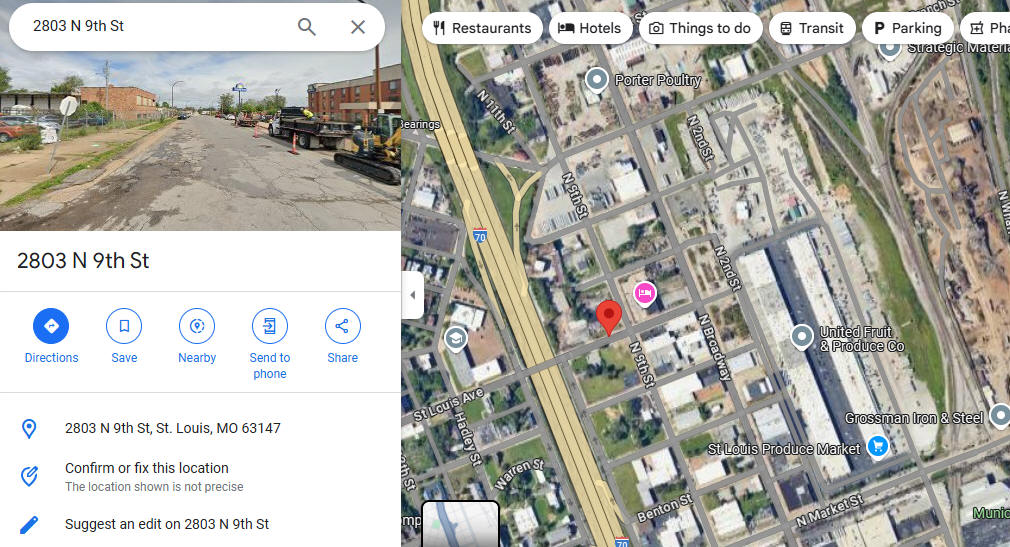Screen dimensions: 1010x547
Task: Click the search box address field
Action: tap(155, 26)
